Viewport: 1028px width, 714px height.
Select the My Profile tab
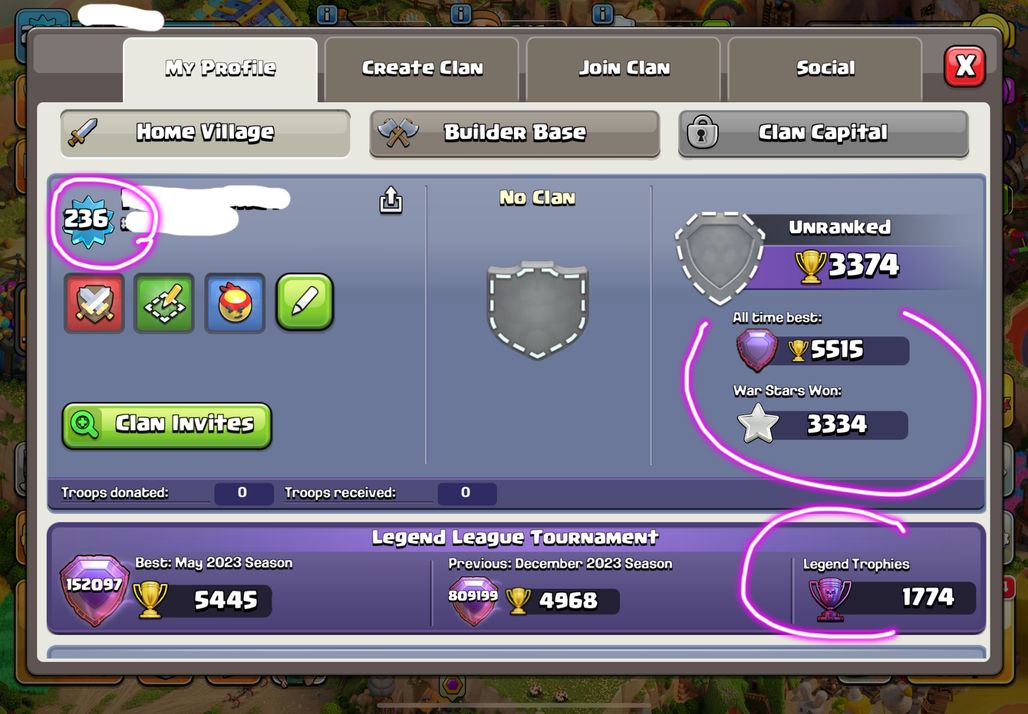(220, 68)
